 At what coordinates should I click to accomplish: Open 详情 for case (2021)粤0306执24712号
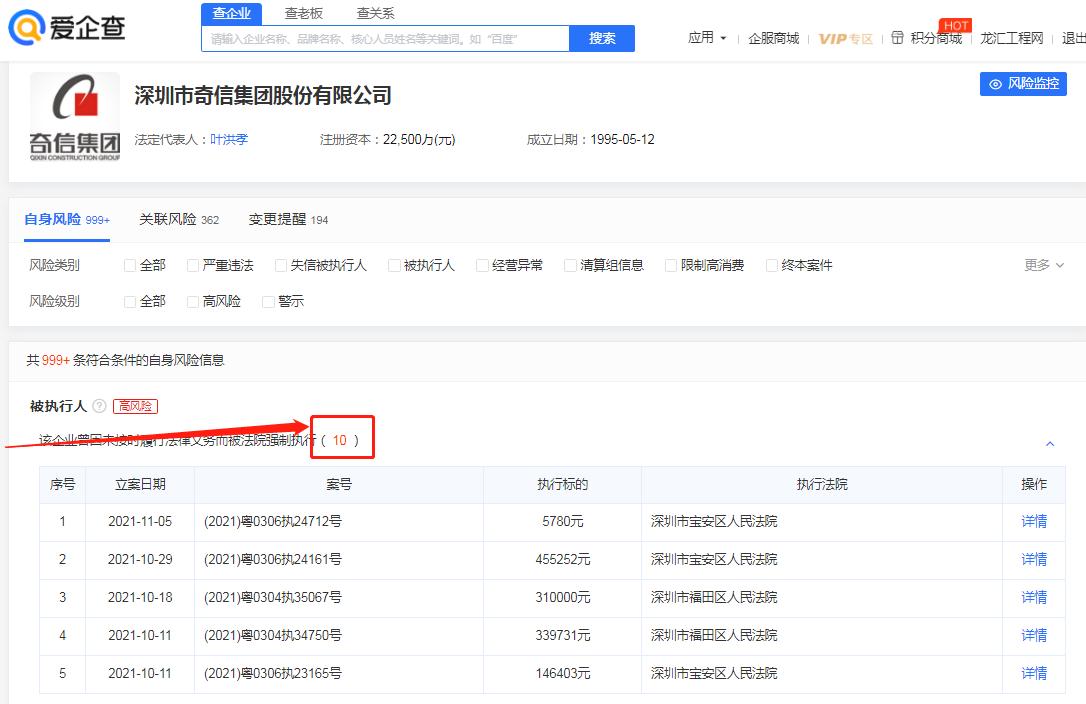[1034, 521]
